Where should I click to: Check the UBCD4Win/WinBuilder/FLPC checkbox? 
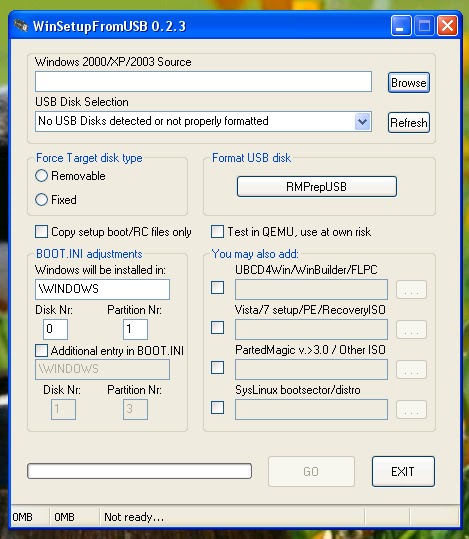[x=217, y=287]
